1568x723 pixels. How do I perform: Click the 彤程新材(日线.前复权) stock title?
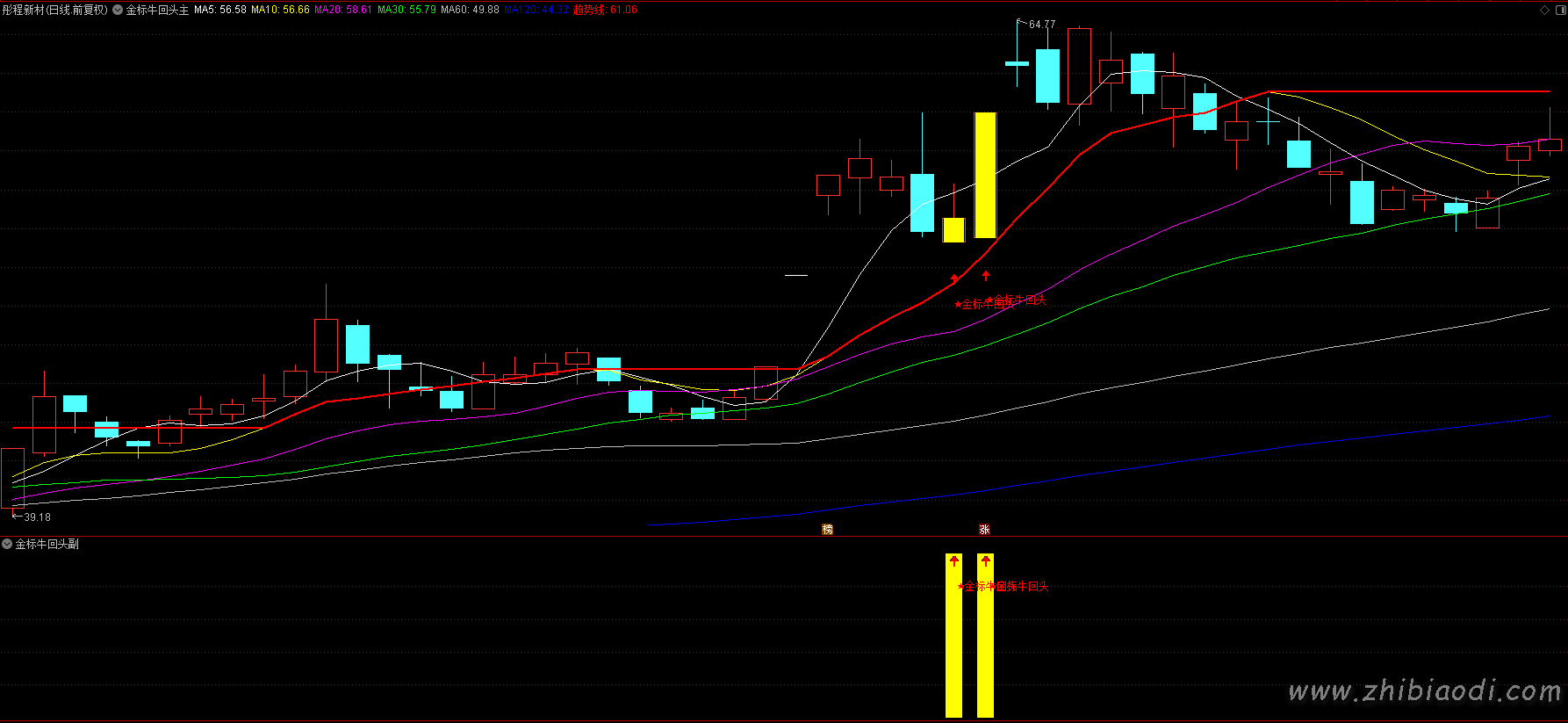(54, 10)
